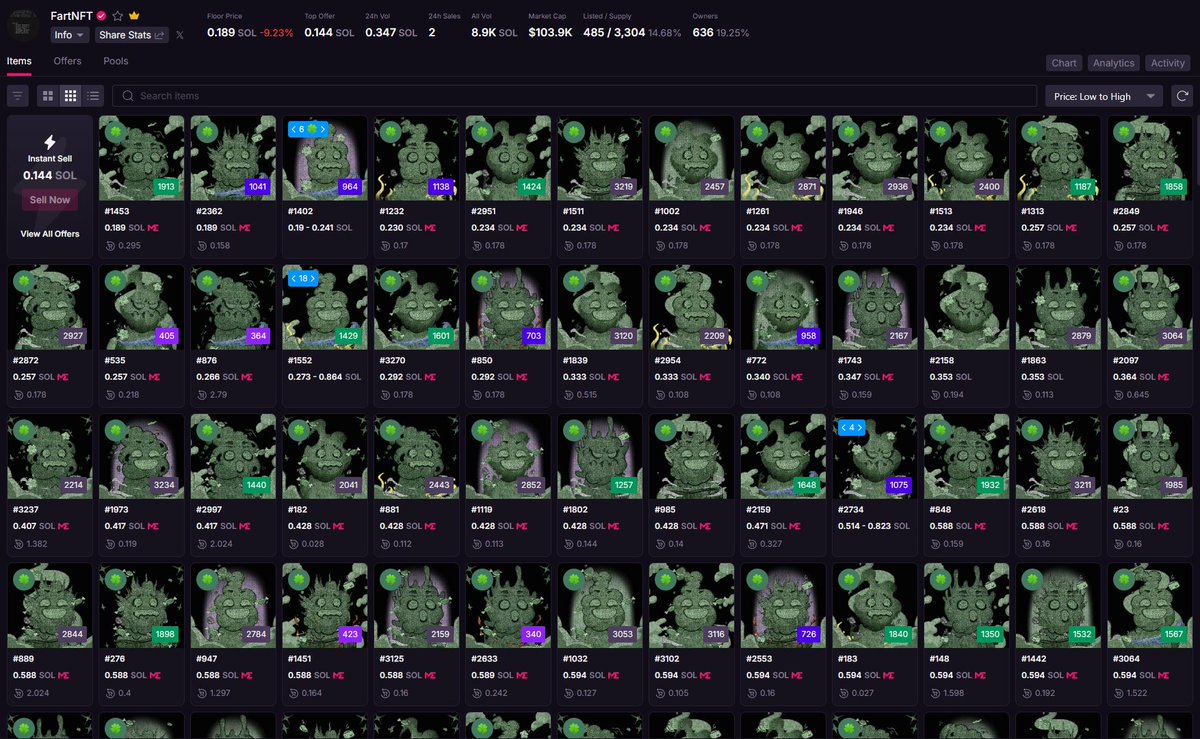Click the clover badge on item #1453

[x=116, y=130]
